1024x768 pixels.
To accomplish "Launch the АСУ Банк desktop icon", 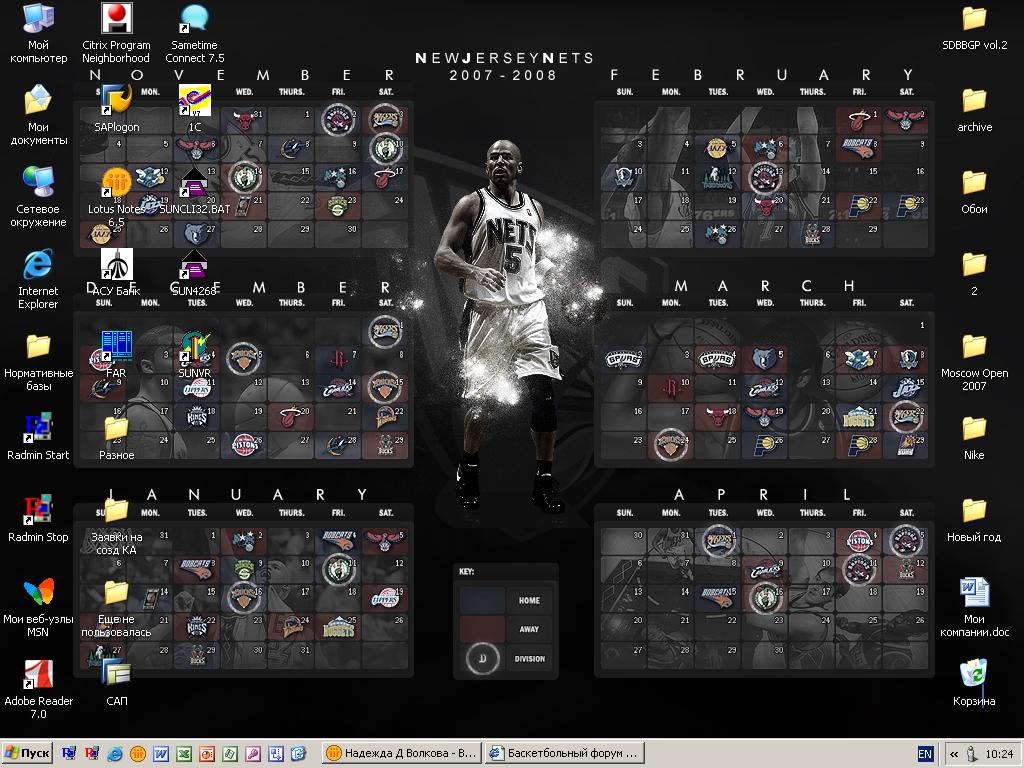I will [116, 272].
